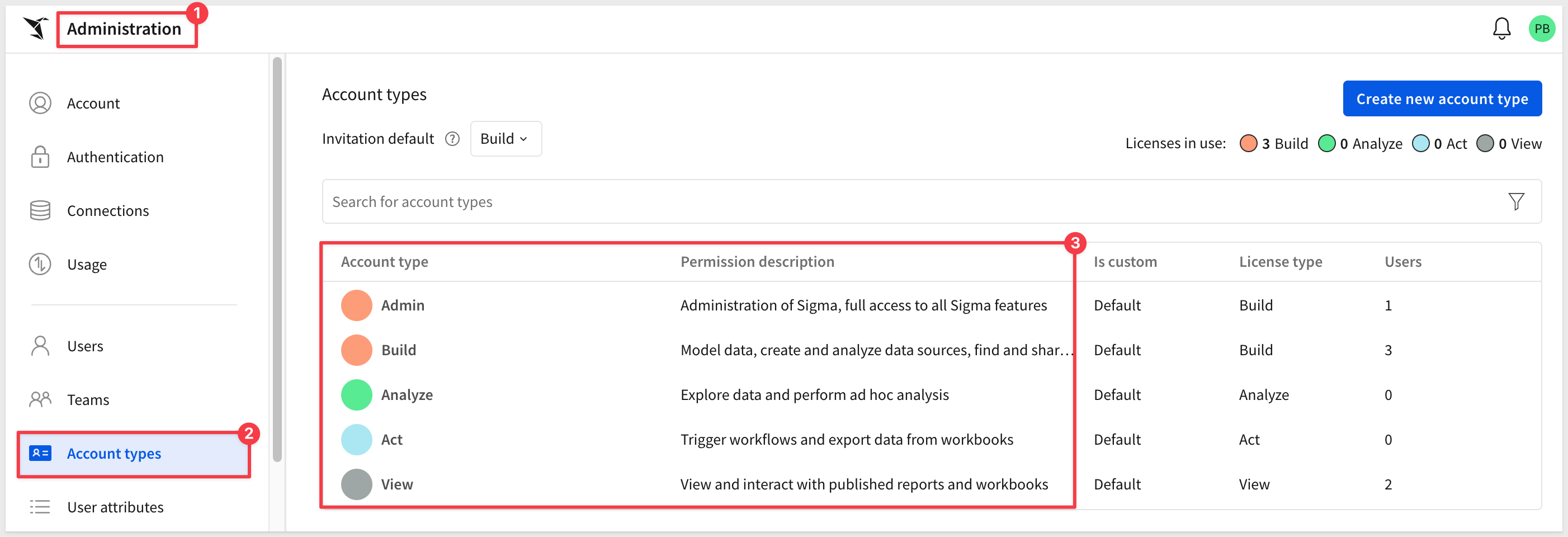Click the 'Invitation default' label
This screenshot has width=1568, height=537.
click(x=378, y=139)
